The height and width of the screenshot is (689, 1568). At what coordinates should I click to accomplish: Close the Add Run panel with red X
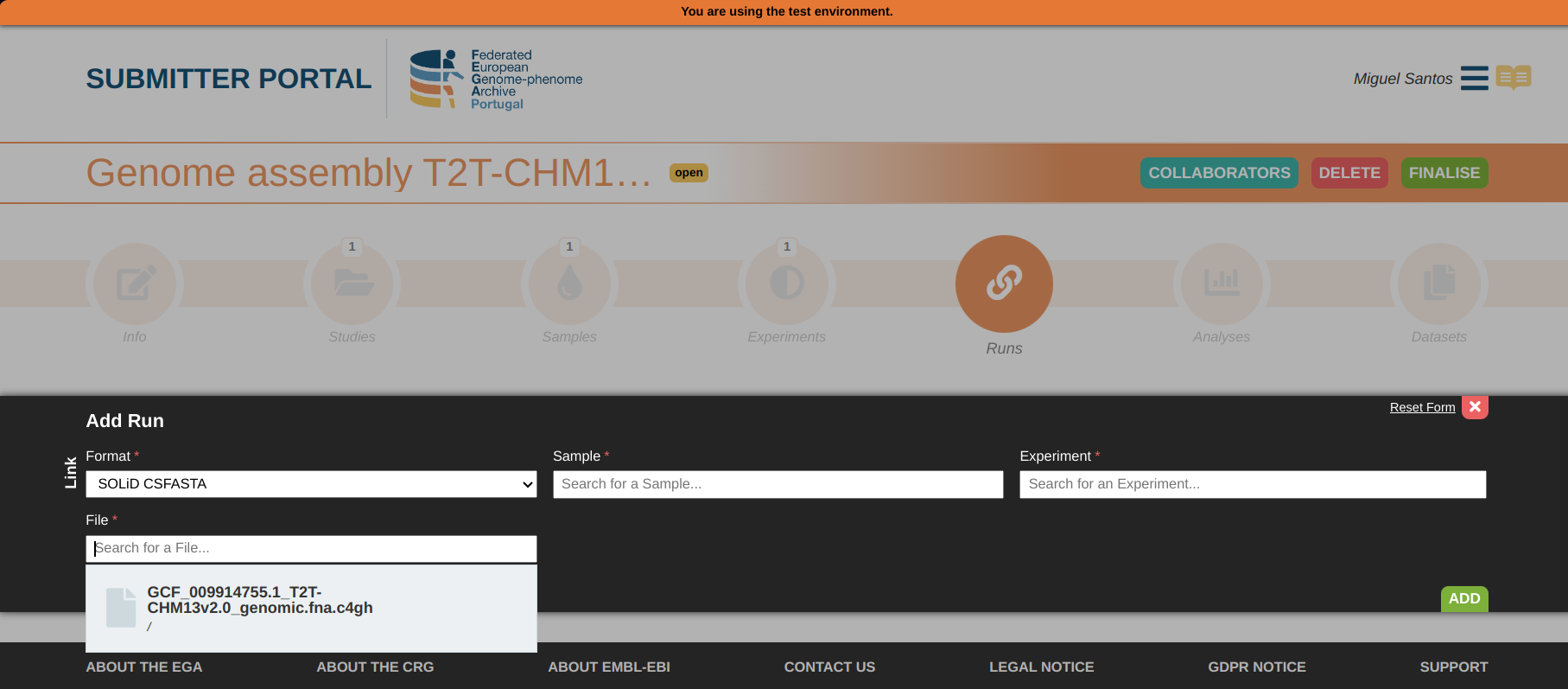[x=1475, y=406]
